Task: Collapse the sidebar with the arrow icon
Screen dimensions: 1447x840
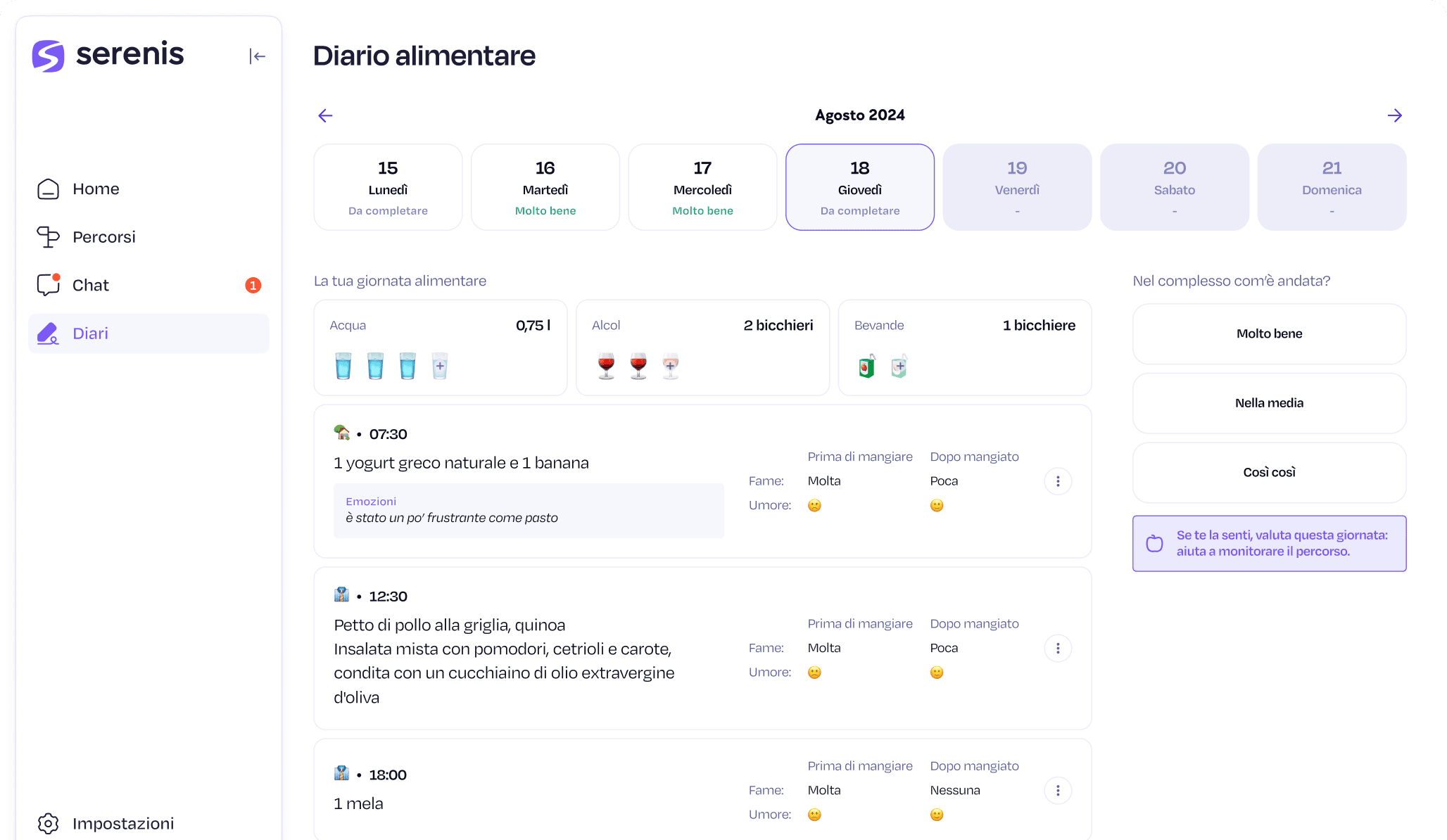Action: [257, 56]
